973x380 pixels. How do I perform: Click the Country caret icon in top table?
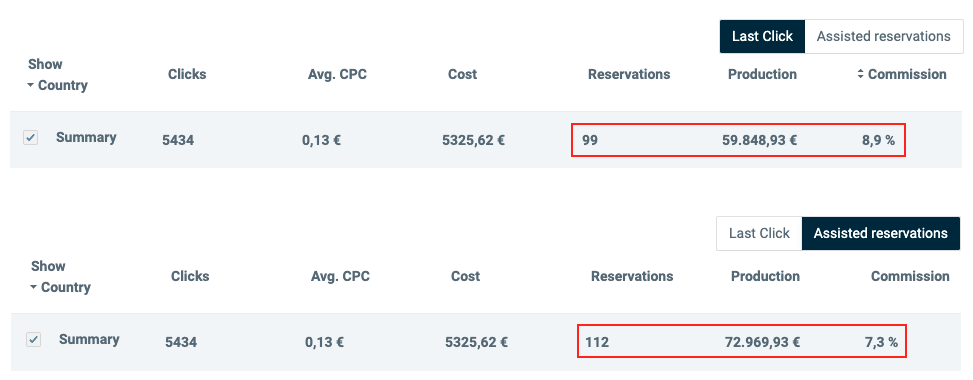(30, 86)
